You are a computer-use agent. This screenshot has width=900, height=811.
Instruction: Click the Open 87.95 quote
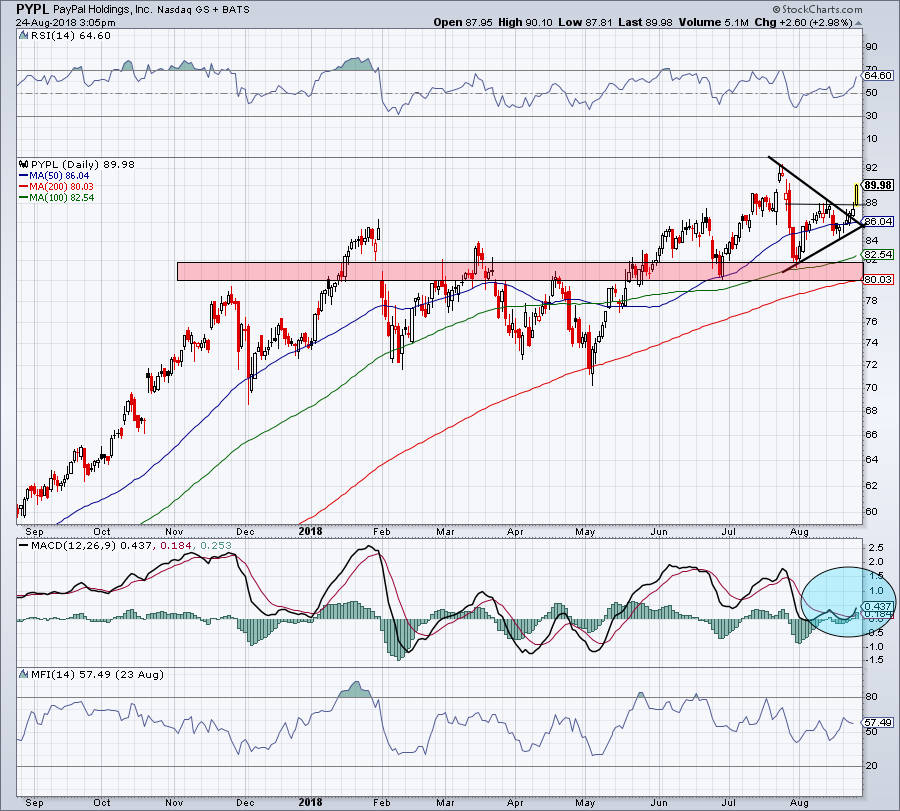coord(463,22)
